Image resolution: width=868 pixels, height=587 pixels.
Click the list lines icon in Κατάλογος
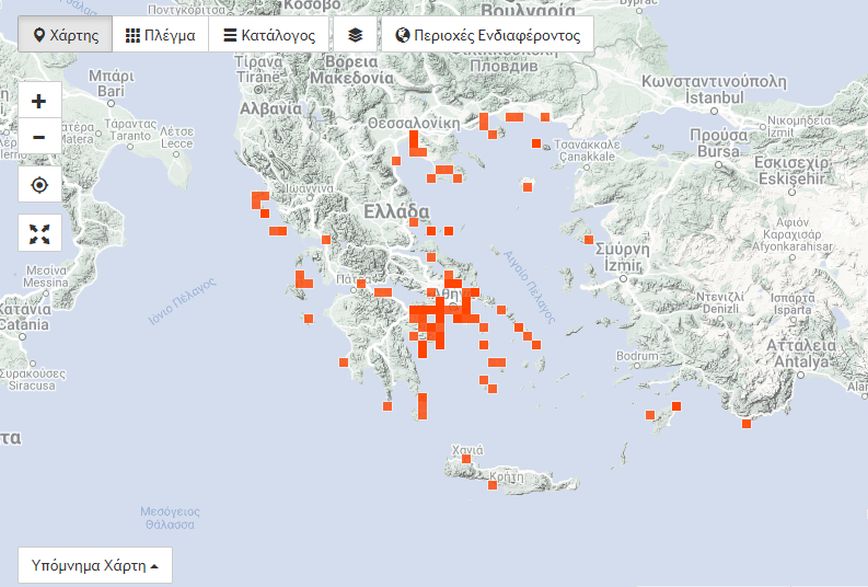coord(230,35)
